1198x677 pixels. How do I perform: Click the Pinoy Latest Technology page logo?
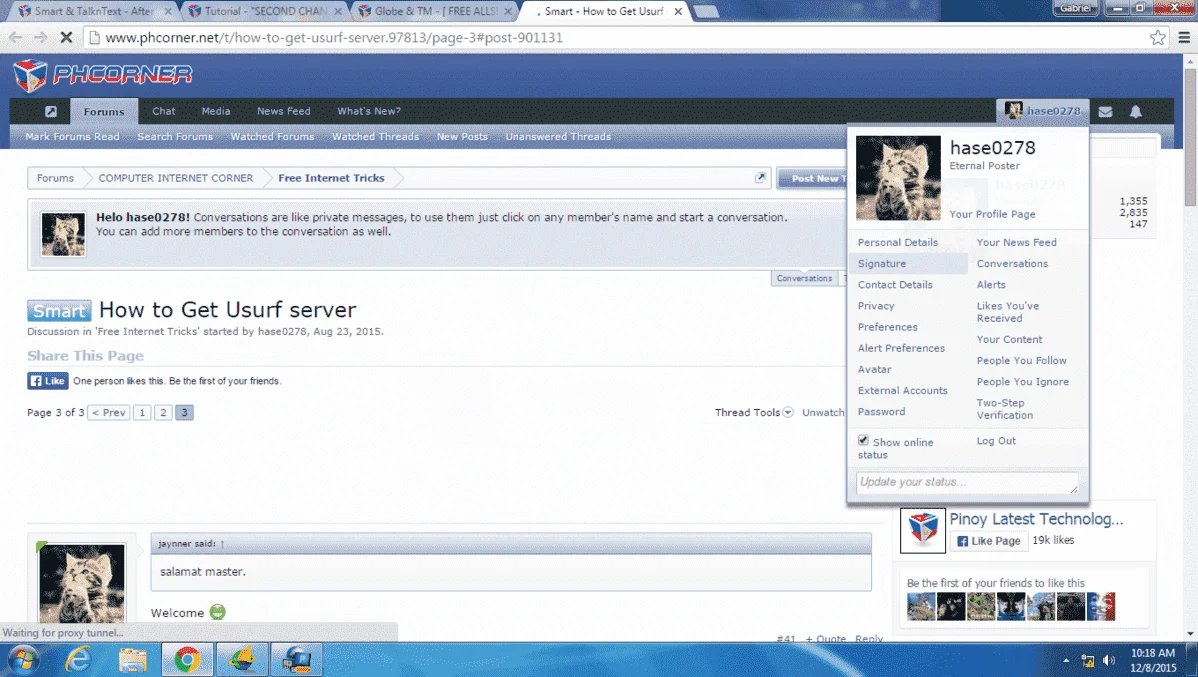tap(922, 530)
